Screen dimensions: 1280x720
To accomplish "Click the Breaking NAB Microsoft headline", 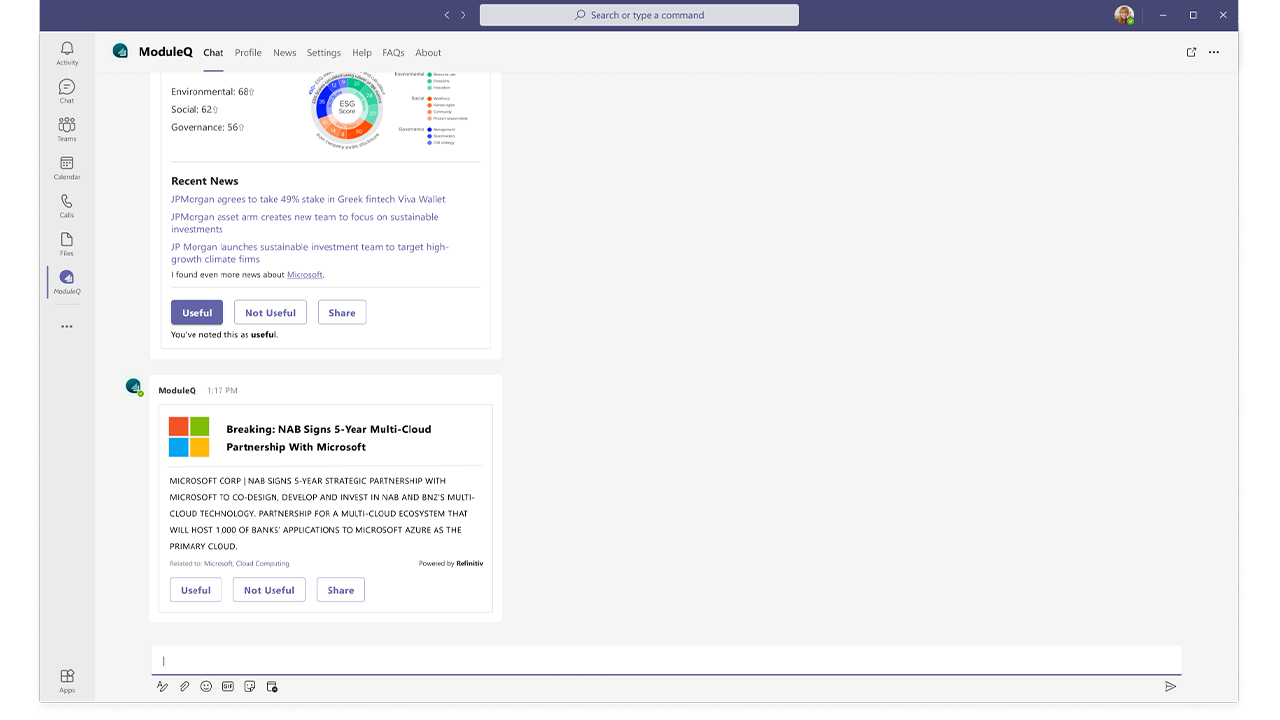I will pyautogui.click(x=329, y=438).
